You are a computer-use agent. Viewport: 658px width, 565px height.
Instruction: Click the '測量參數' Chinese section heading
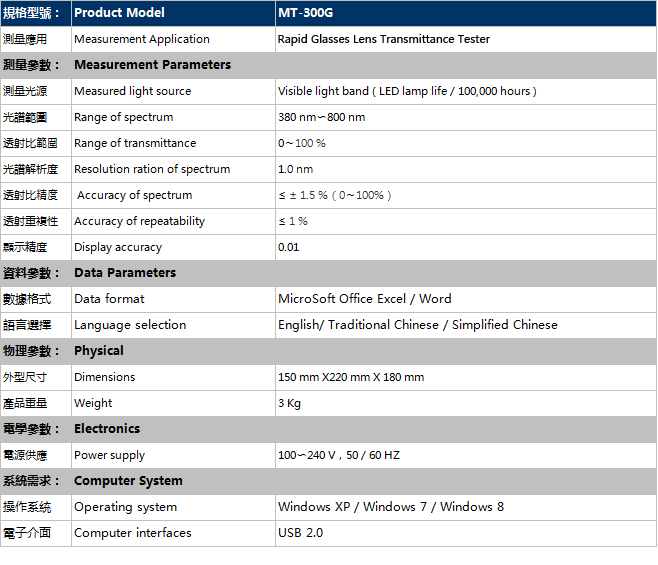31,65
